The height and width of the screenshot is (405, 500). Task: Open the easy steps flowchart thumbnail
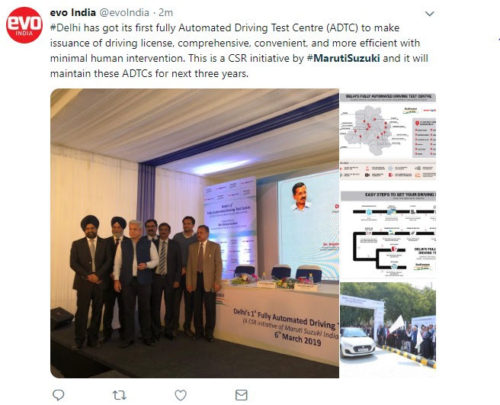(388, 234)
